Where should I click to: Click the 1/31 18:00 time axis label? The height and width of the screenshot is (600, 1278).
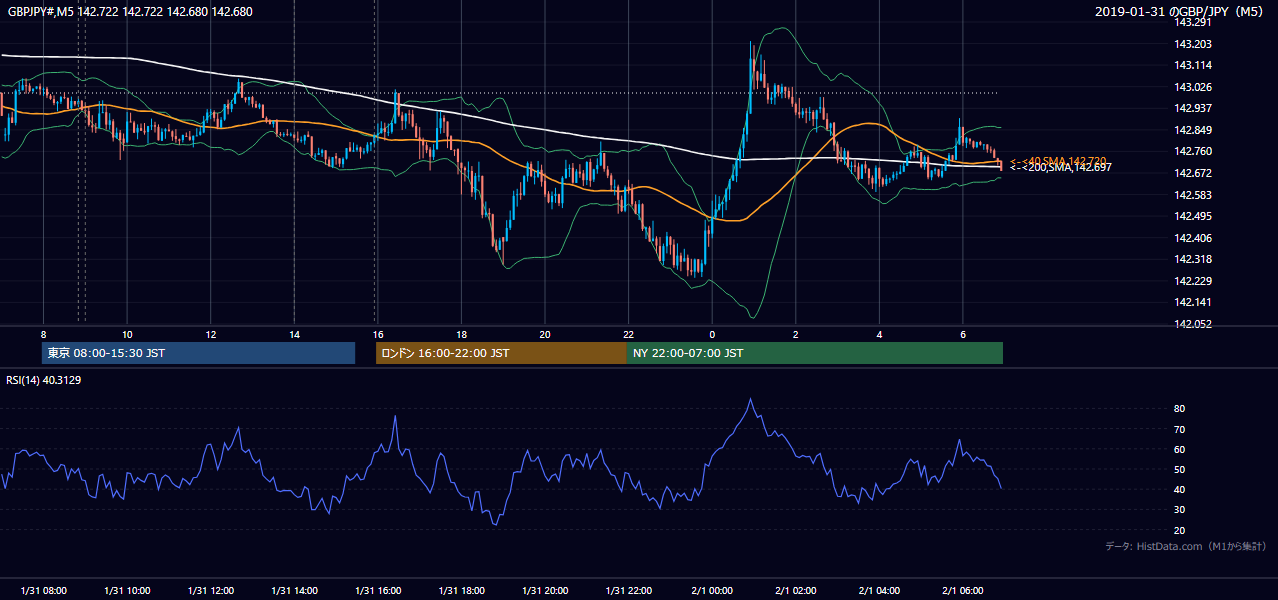click(461, 591)
